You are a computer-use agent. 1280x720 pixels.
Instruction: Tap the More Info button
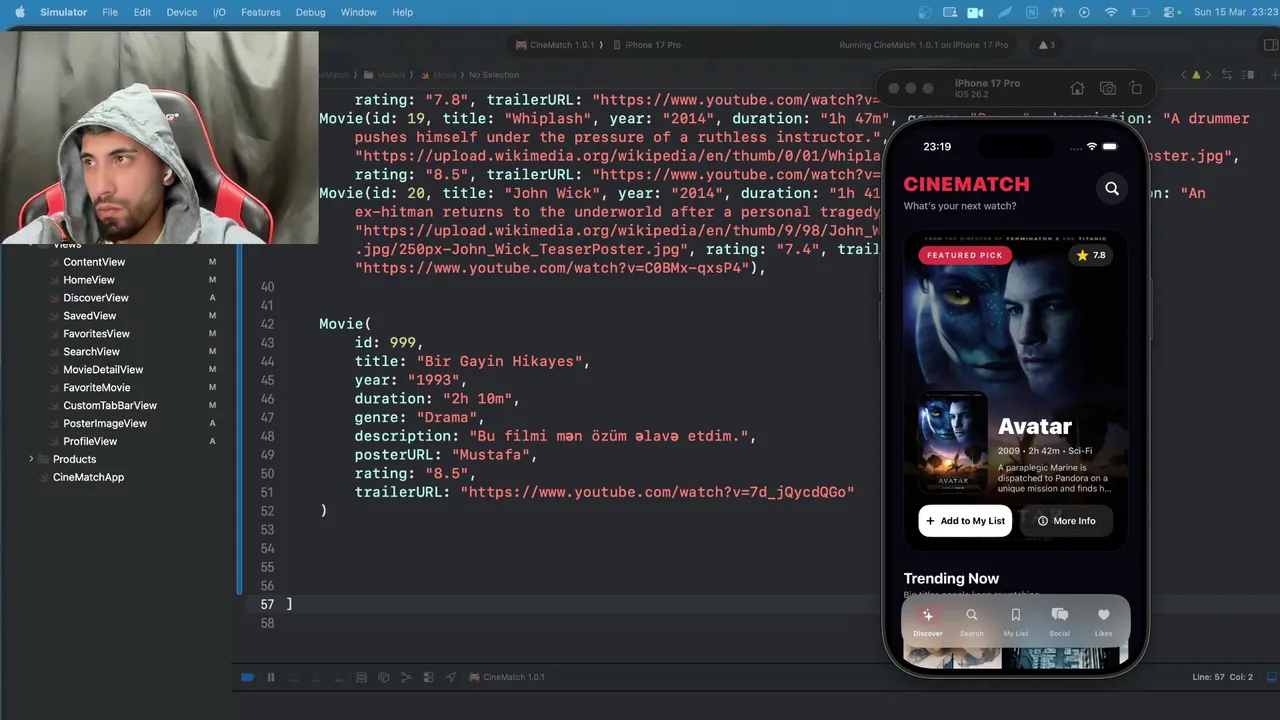coord(1066,521)
